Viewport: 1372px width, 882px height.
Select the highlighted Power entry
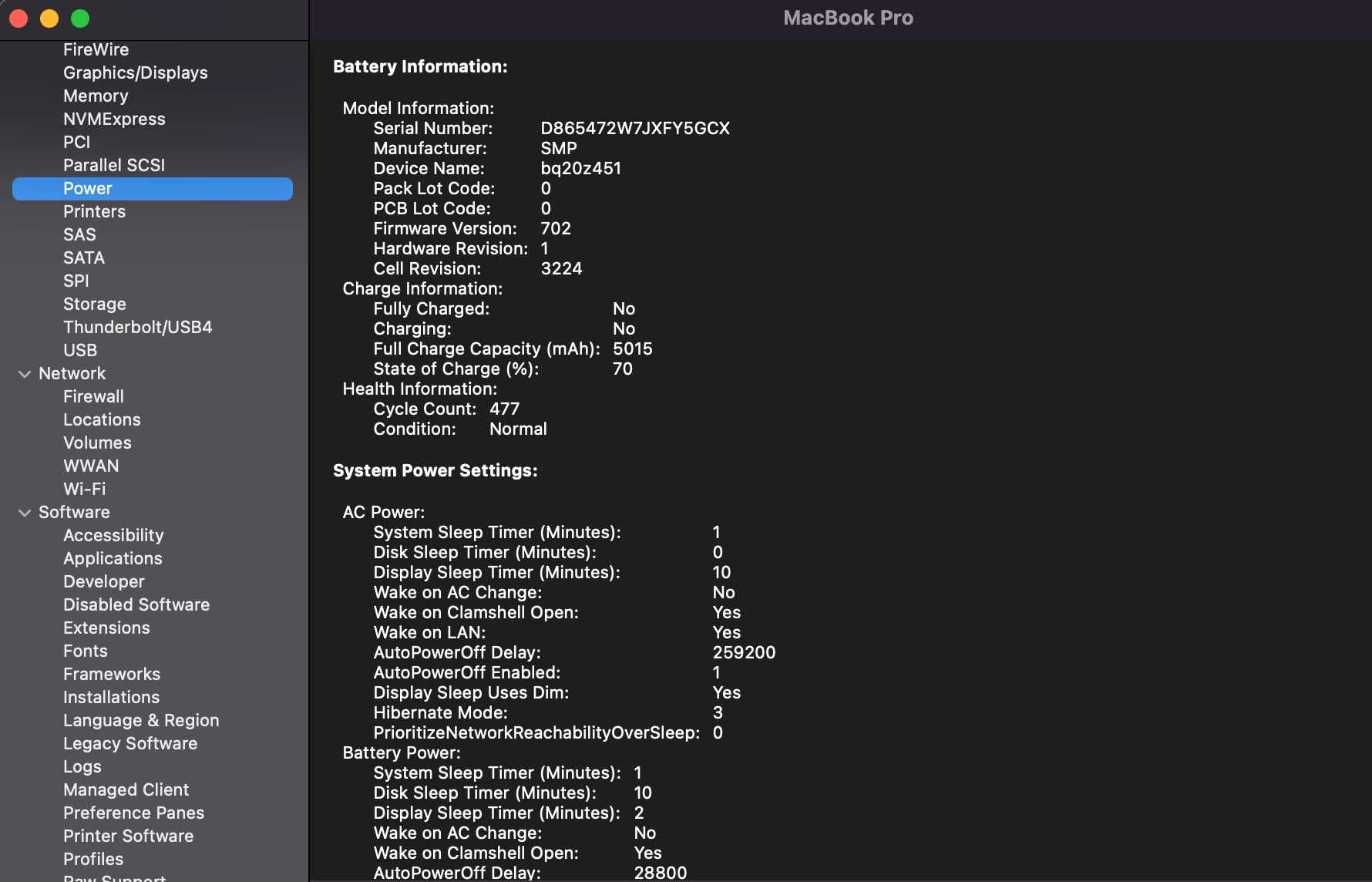[x=153, y=189]
